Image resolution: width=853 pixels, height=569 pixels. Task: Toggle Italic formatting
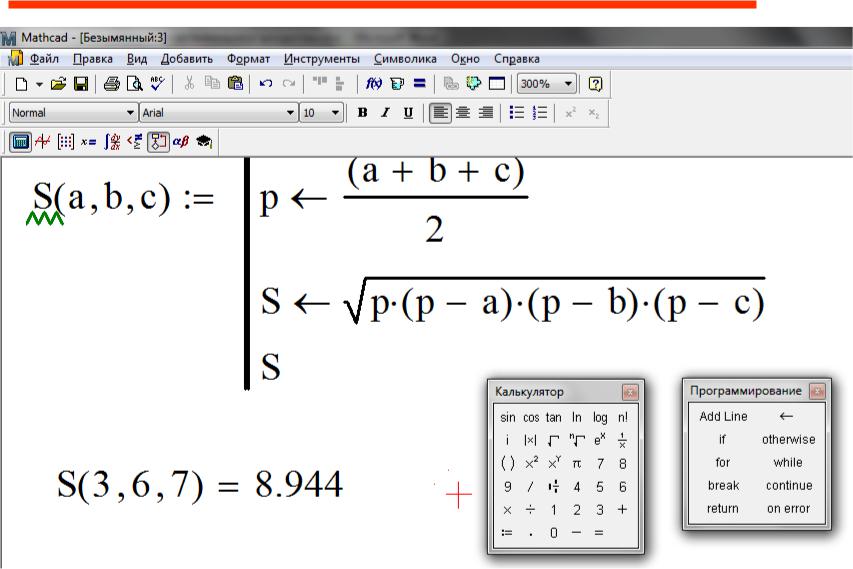pos(385,113)
